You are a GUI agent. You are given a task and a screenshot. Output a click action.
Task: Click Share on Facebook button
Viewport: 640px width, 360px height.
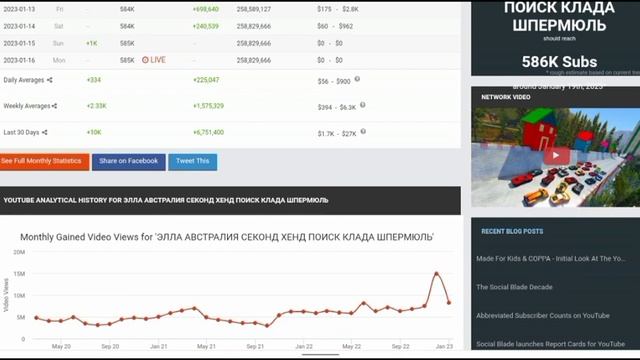129,162
